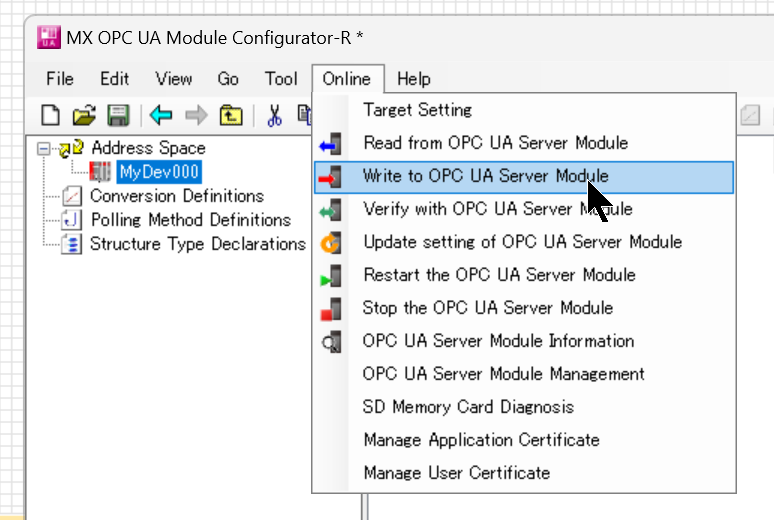Select Polling Method Definitions tree label
774x520 pixels.
191,220
